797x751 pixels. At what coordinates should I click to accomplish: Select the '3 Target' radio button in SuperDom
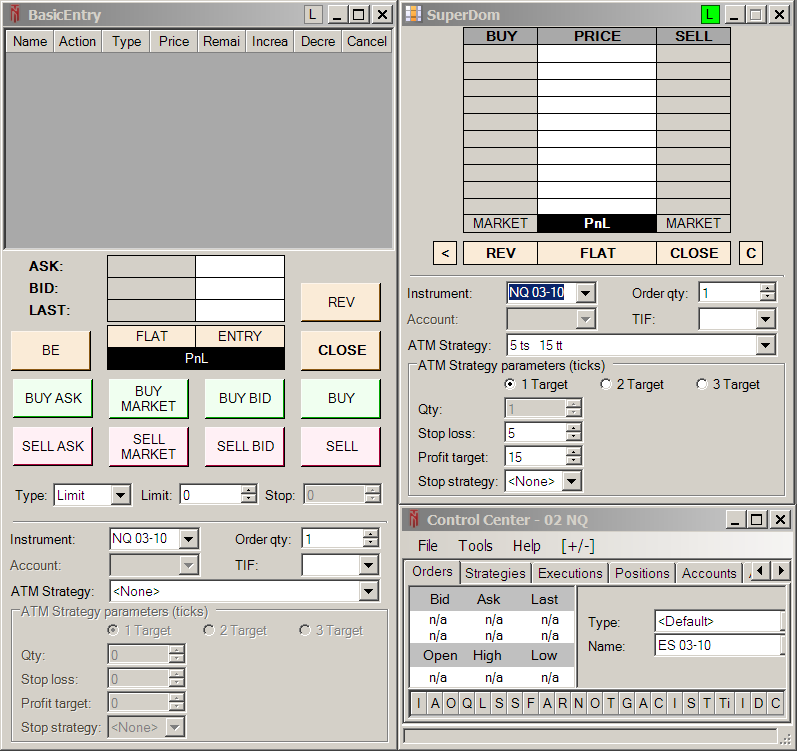tap(702, 384)
